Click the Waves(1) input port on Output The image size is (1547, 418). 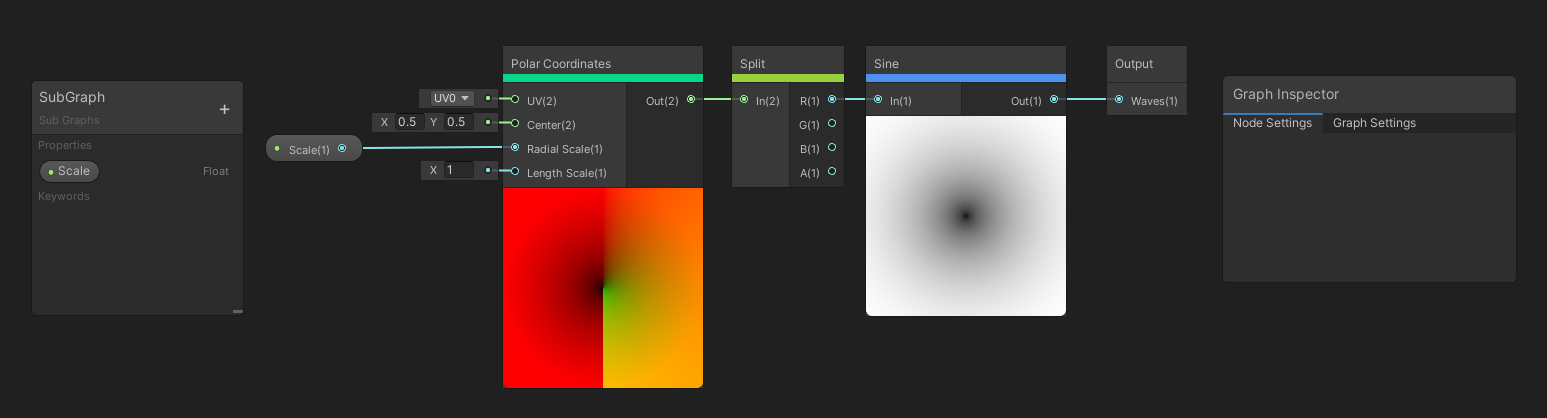[1119, 99]
